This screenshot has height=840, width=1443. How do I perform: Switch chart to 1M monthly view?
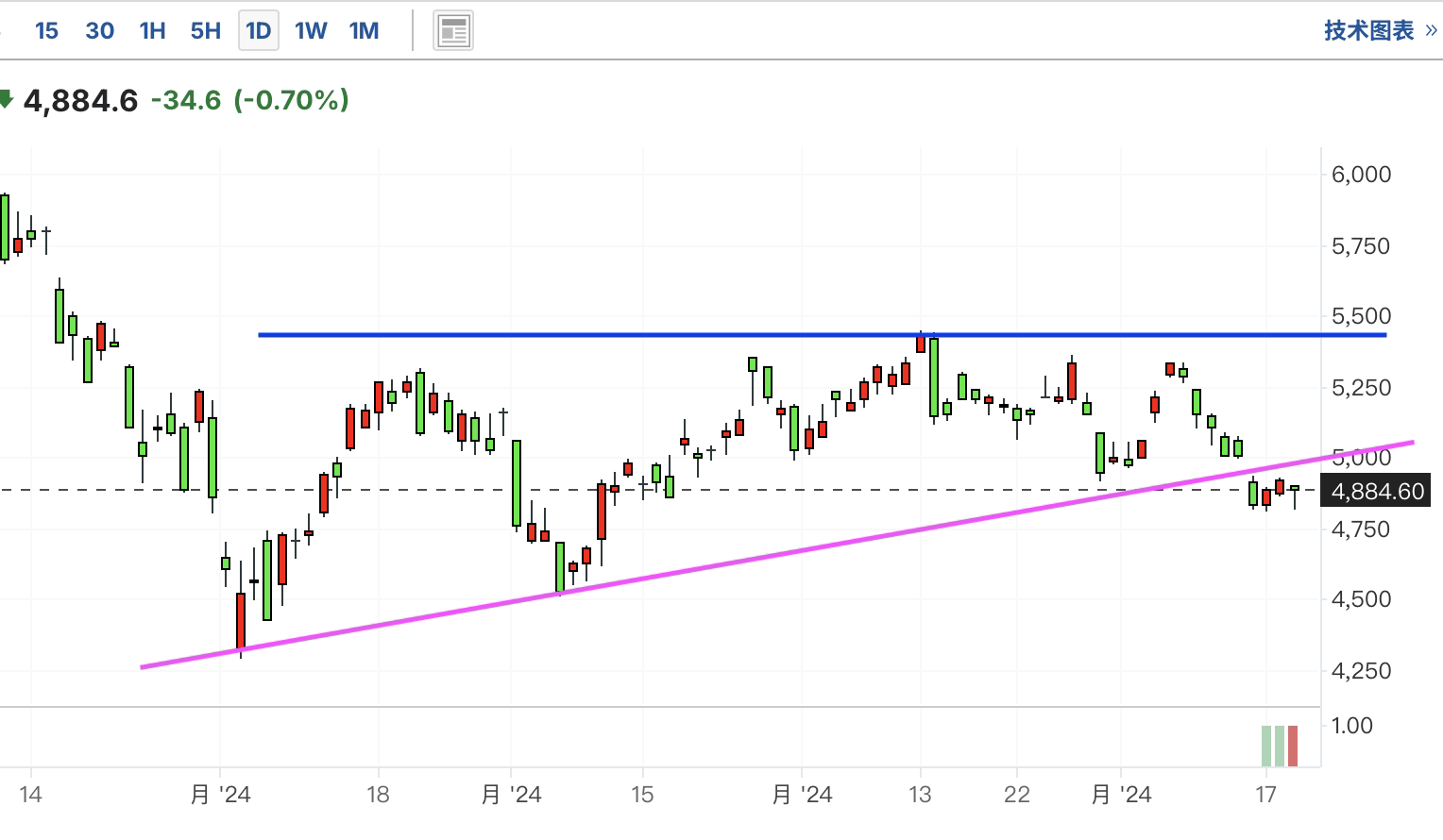click(364, 31)
